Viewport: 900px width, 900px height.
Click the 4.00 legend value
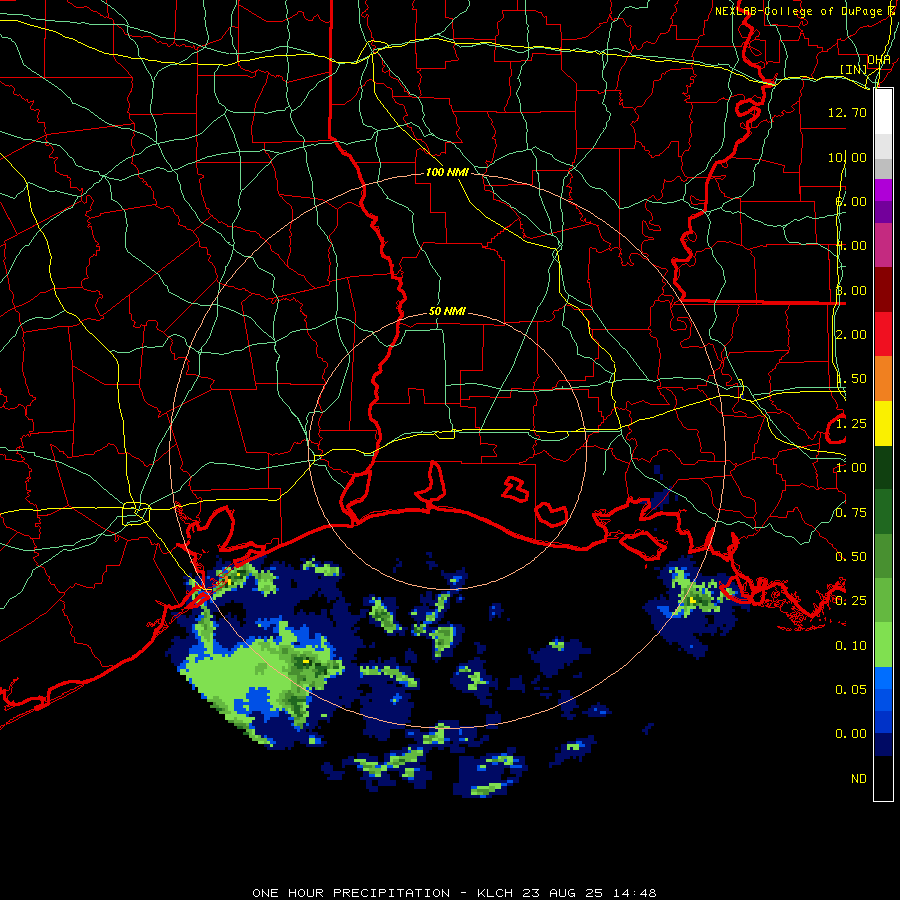point(851,246)
